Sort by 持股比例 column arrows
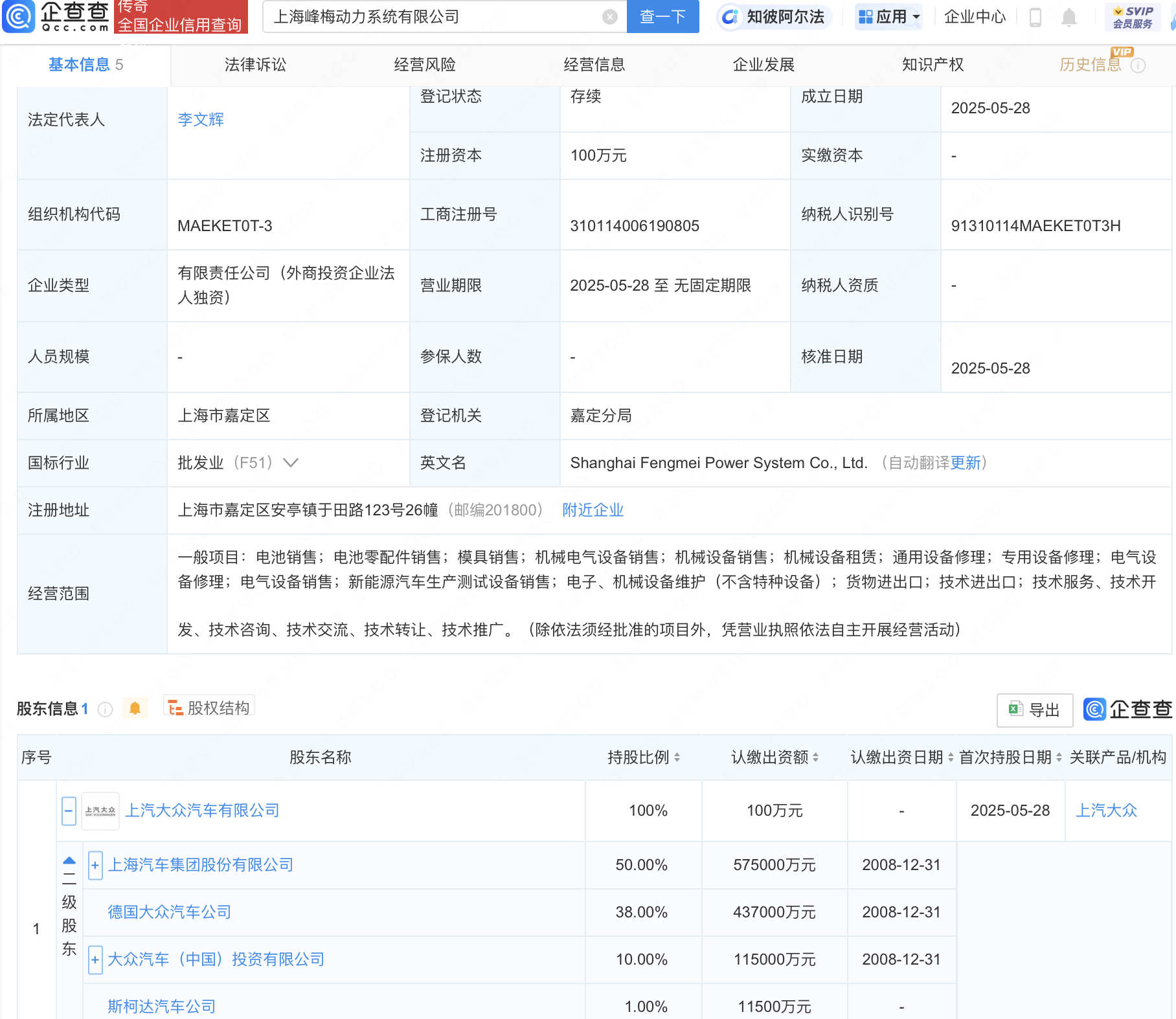1176x1019 pixels. point(677,757)
